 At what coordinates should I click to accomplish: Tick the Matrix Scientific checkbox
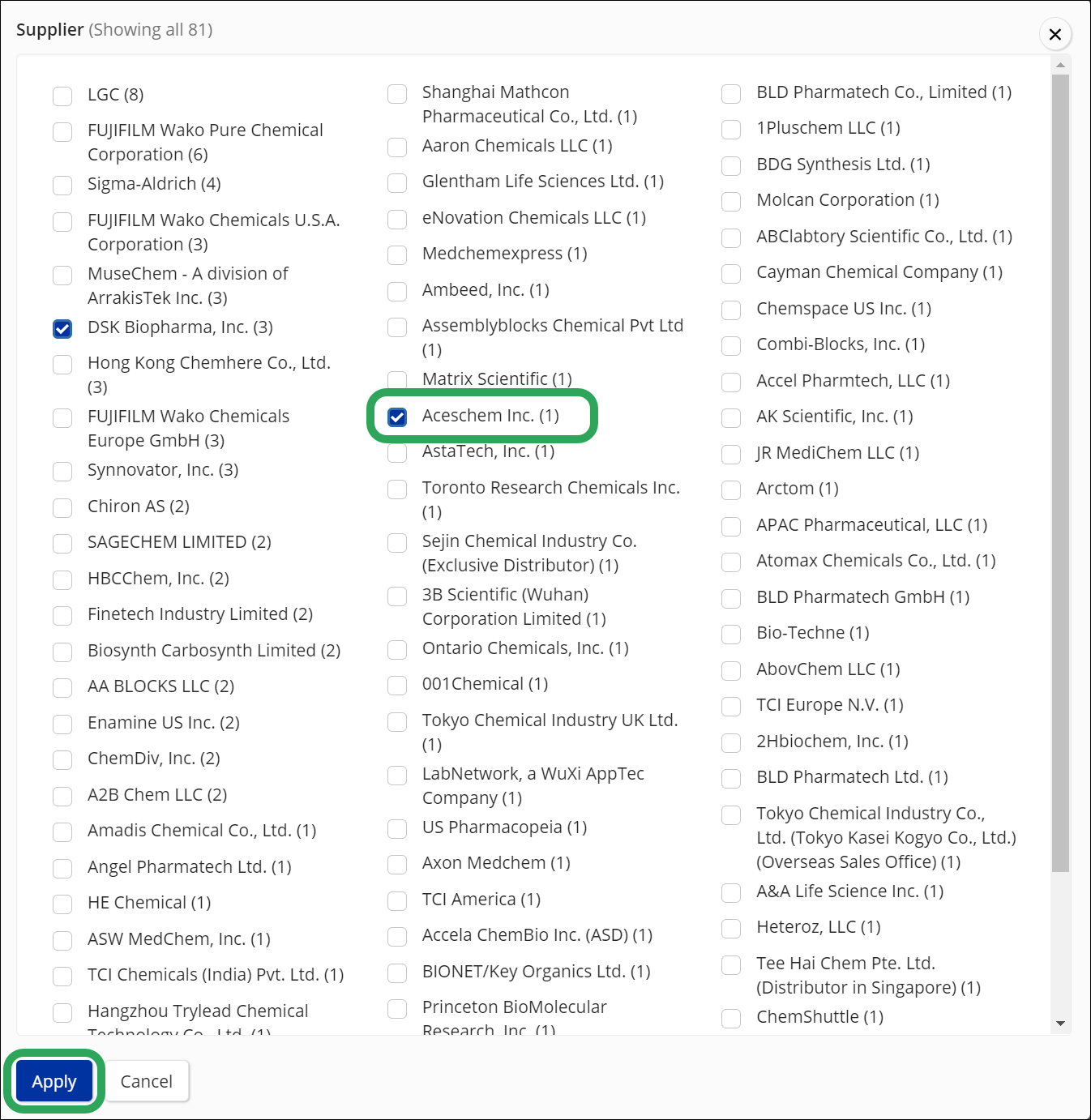(x=397, y=381)
